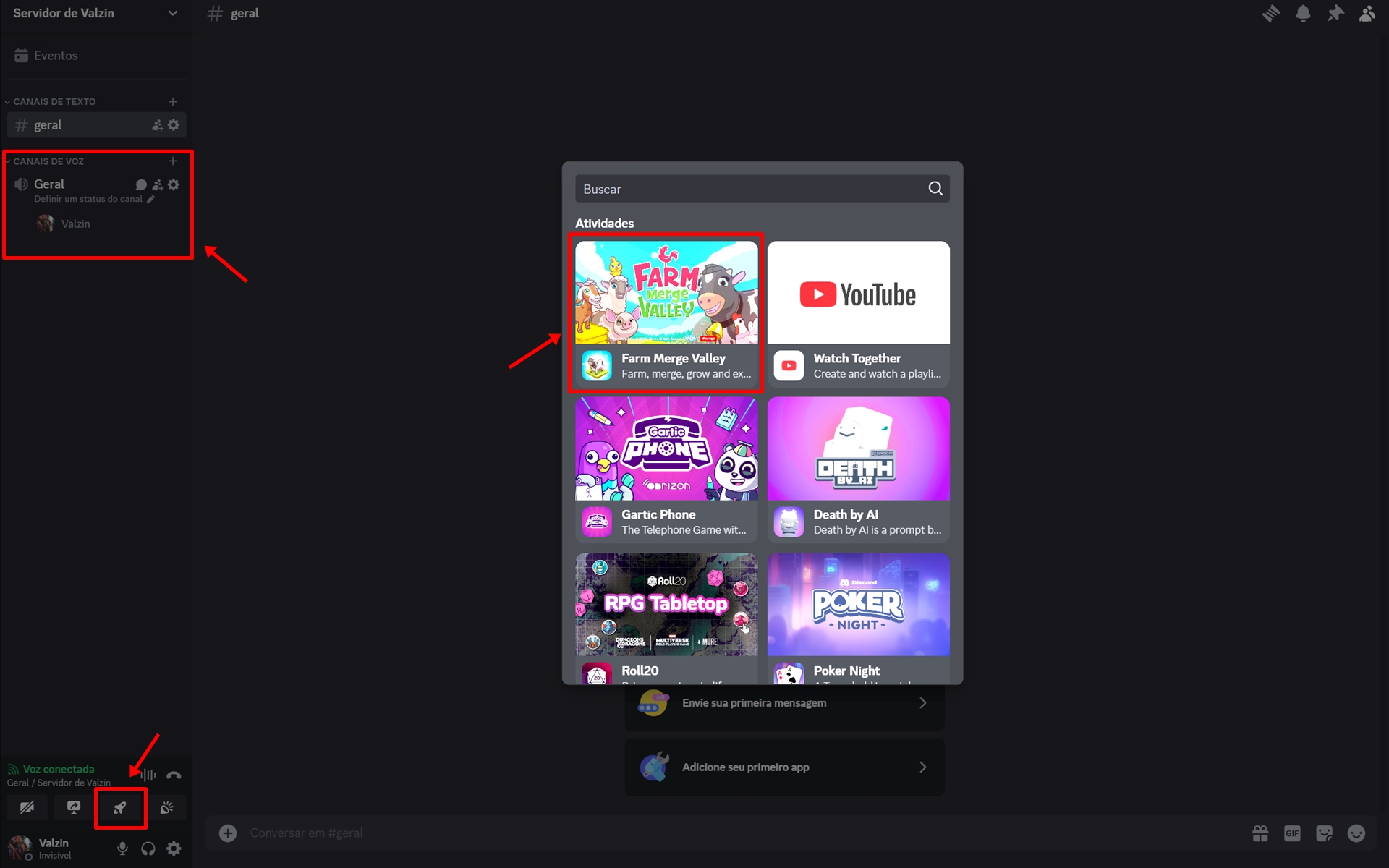1389x868 pixels.
Task: Click the notifications bell icon
Action: 1302,14
